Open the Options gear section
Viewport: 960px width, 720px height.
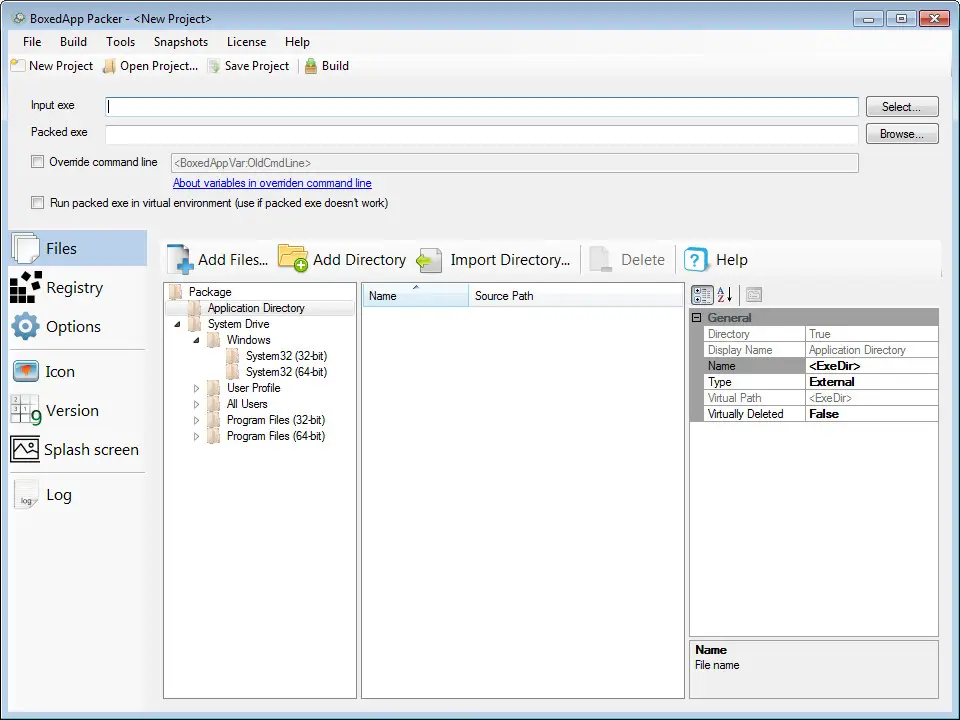point(26,326)
